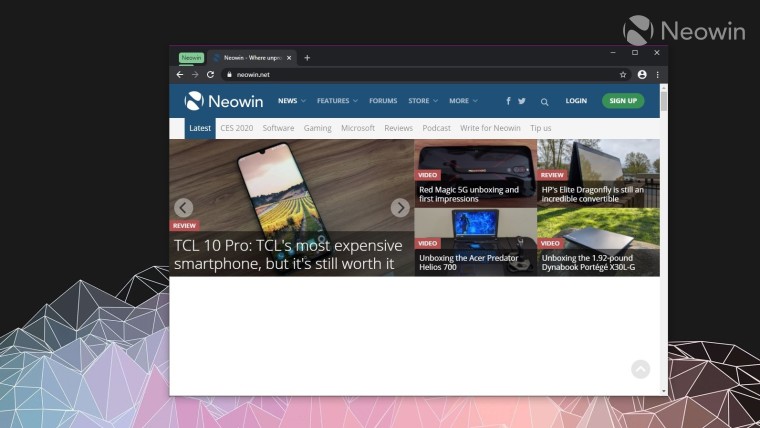Go to the previous carousel slide
This screenshot has width=760, height=428.
tap(183, 207)
